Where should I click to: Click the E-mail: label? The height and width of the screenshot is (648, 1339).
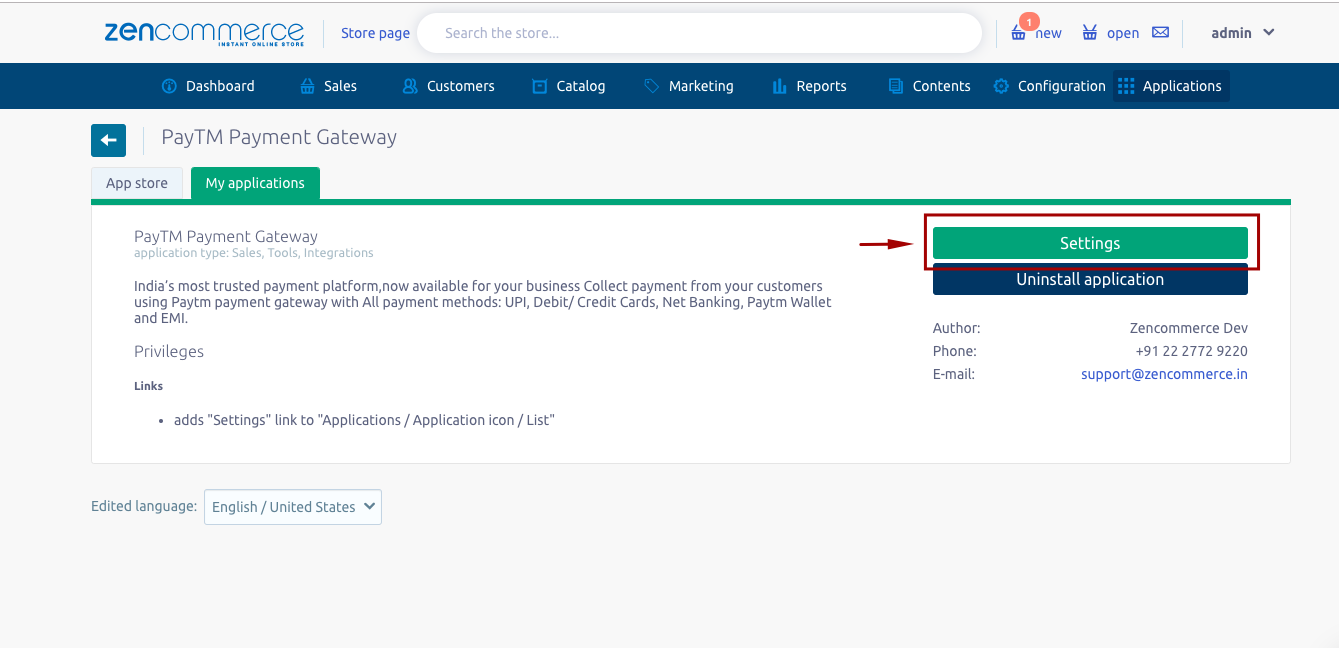[953, 374]
